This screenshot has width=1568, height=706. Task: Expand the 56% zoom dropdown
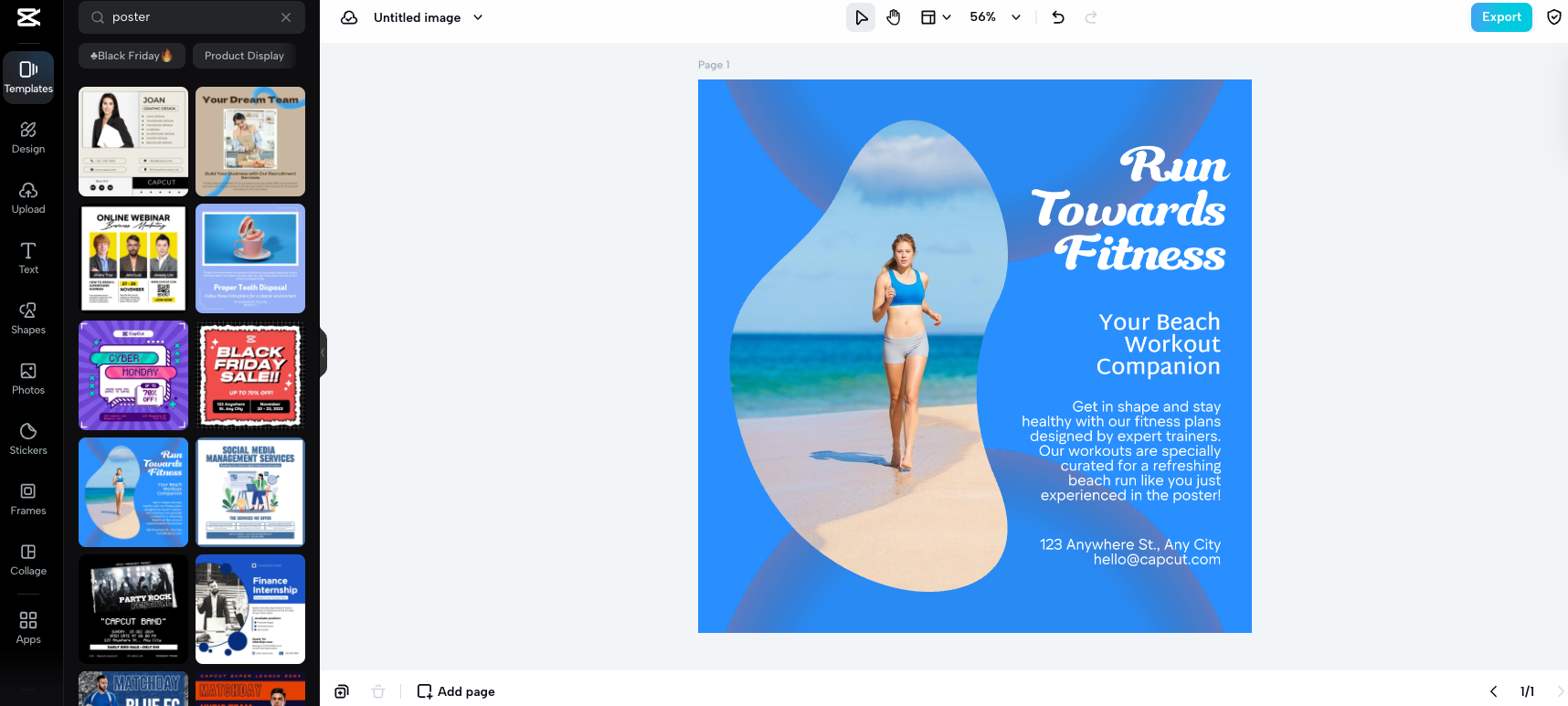click(1015, 17)
